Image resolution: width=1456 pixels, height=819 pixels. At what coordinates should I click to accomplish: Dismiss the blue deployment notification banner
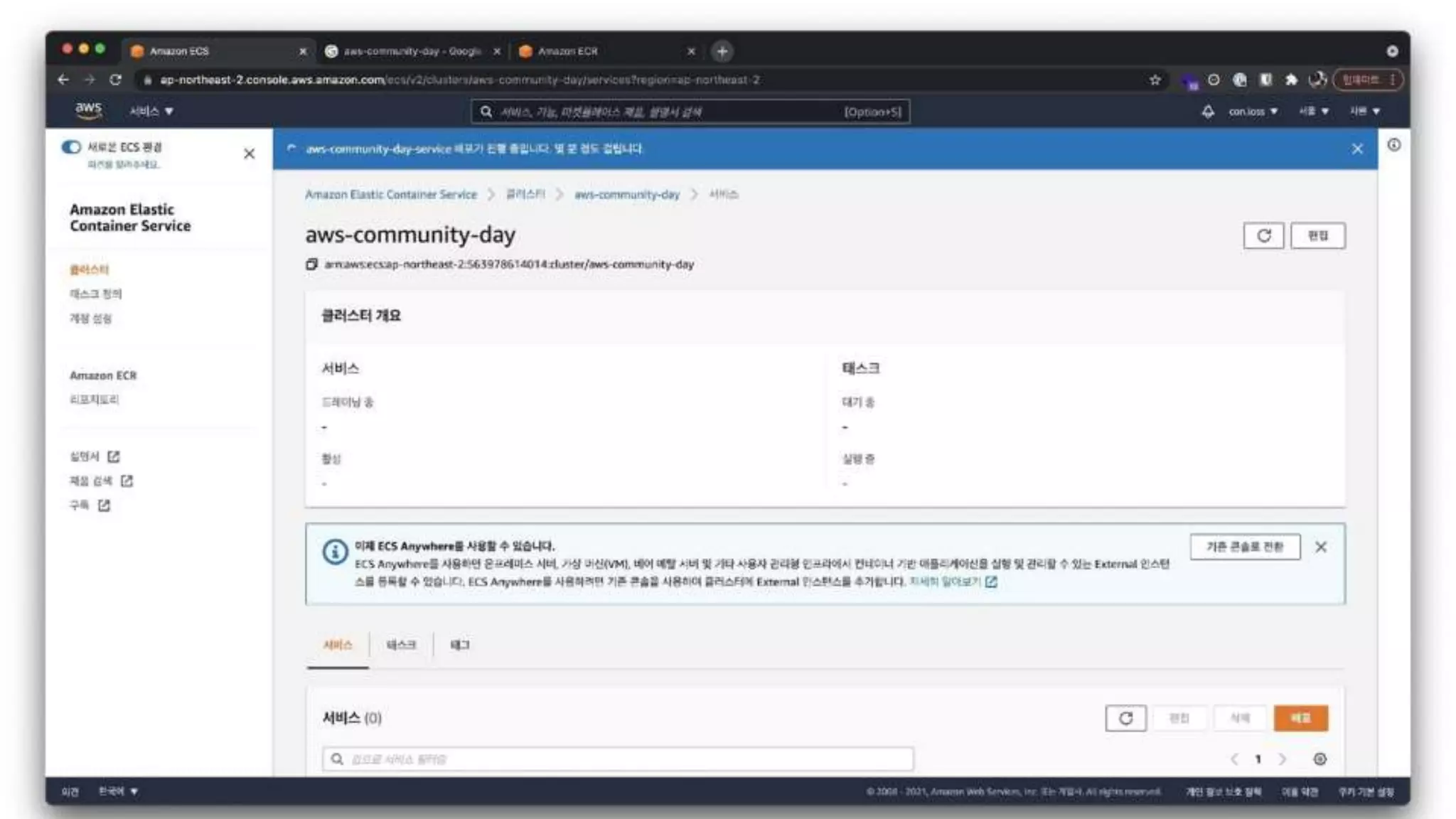[x=1357, y=149]
